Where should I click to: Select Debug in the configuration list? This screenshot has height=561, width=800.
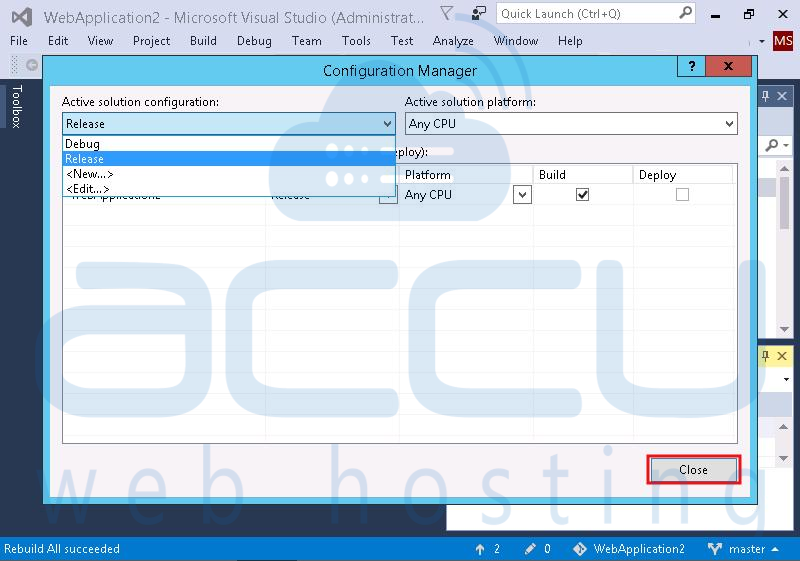pyautogui.click(x=229, y=144)
